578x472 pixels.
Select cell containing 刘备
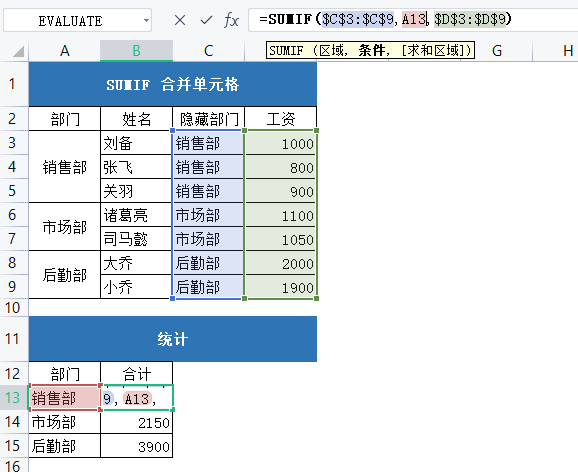pyautogui.click(x=136, y=143)
